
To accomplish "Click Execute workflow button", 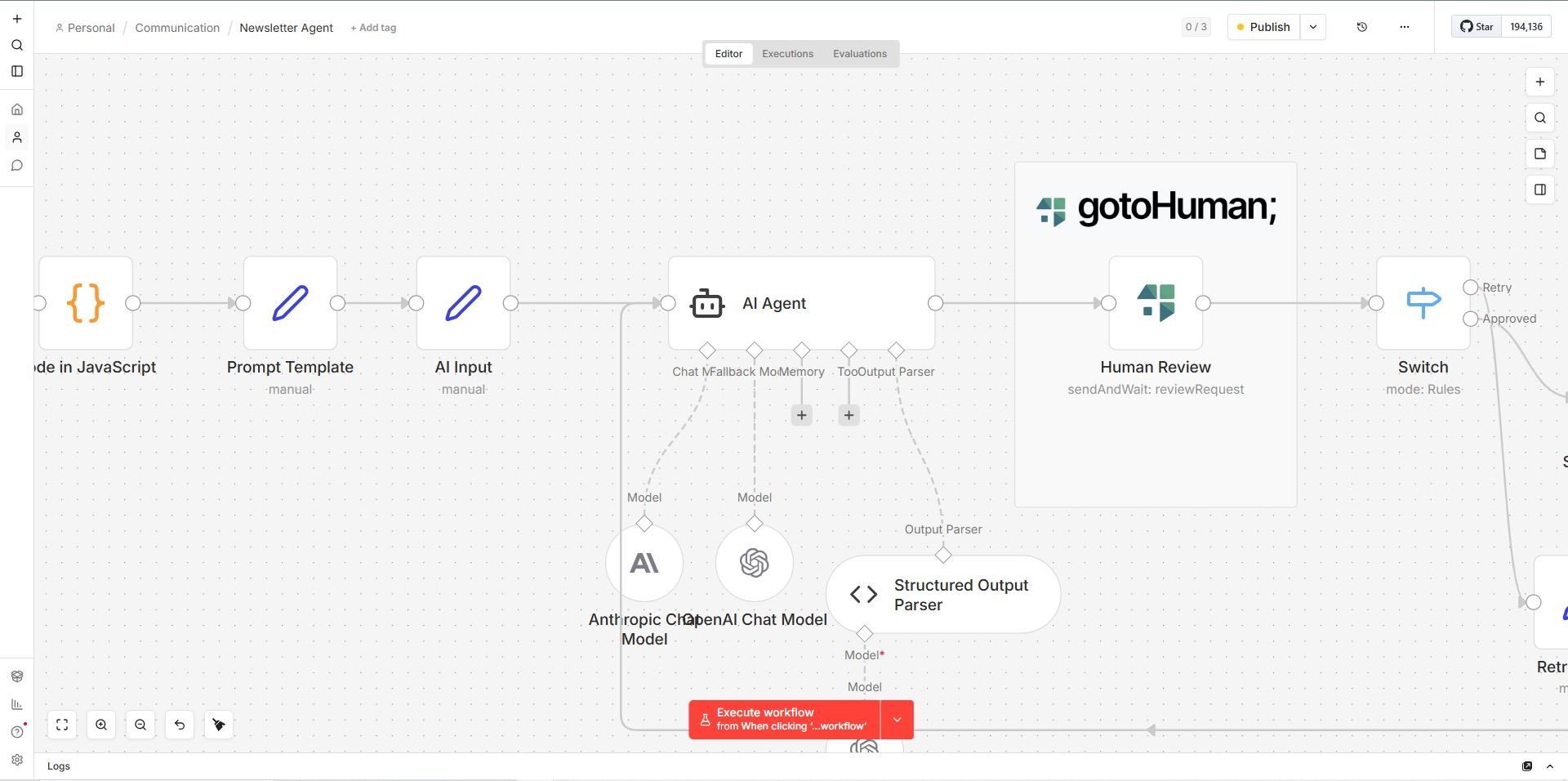I will pos(784,720).
